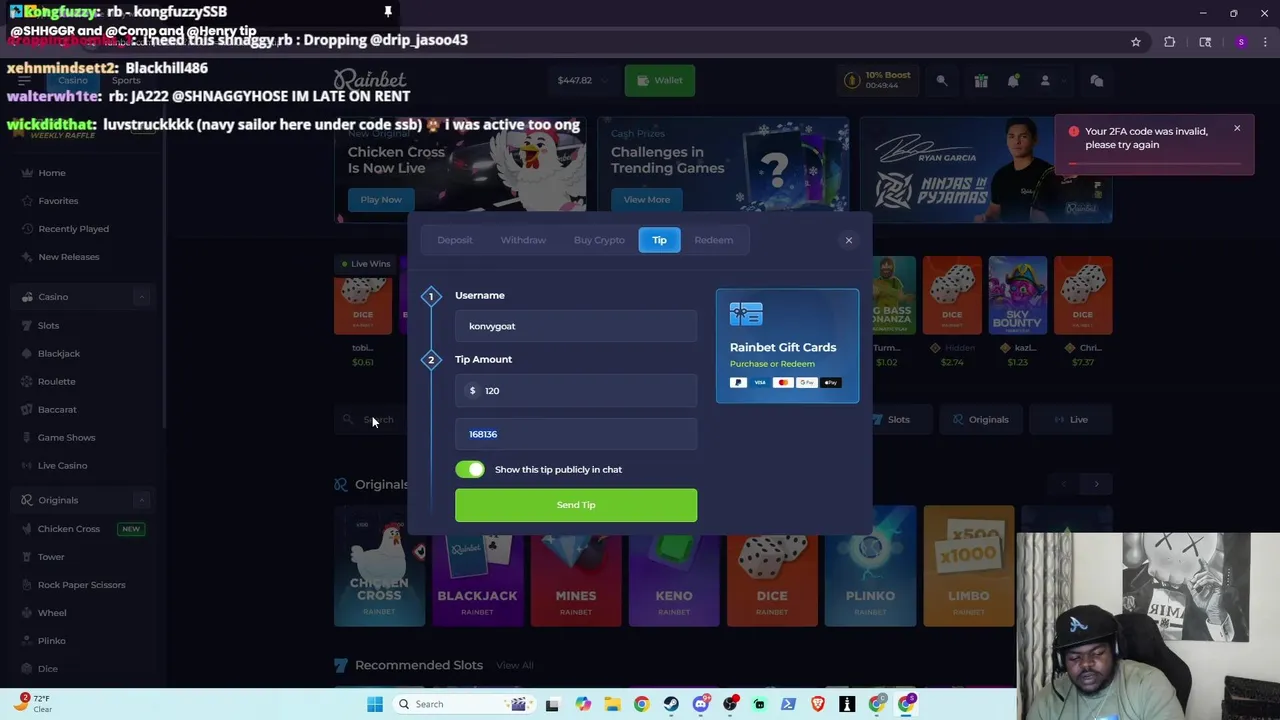Click the Tip Amount field showing 120
The image size is (1280, 720).
576,391
